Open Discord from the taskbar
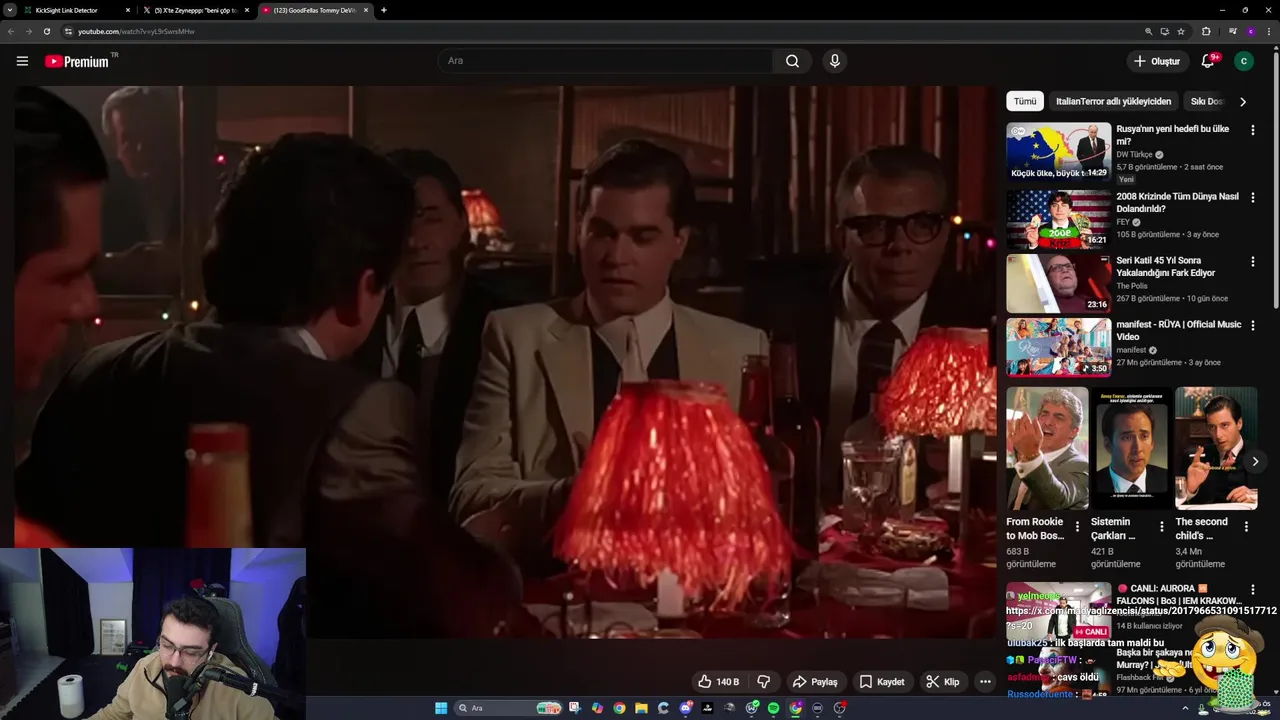1280x720 pixels. (685, 708)
